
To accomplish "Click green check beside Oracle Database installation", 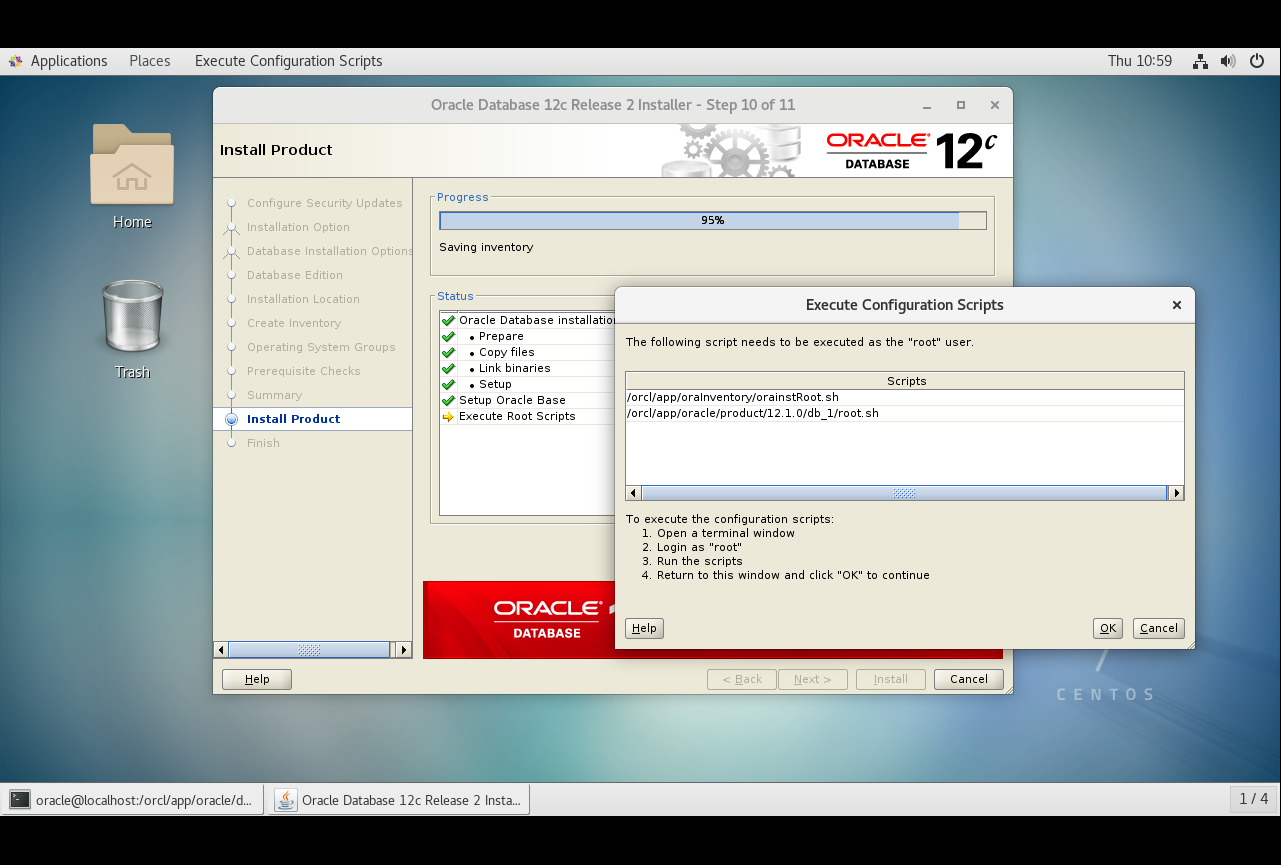I will pos(448,320).
